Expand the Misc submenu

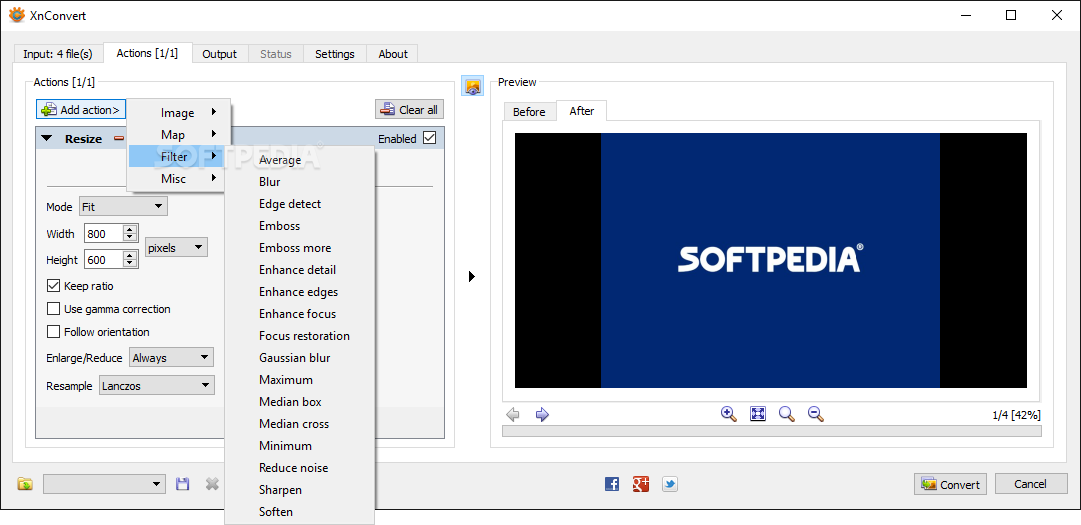[x=178, y=178]
